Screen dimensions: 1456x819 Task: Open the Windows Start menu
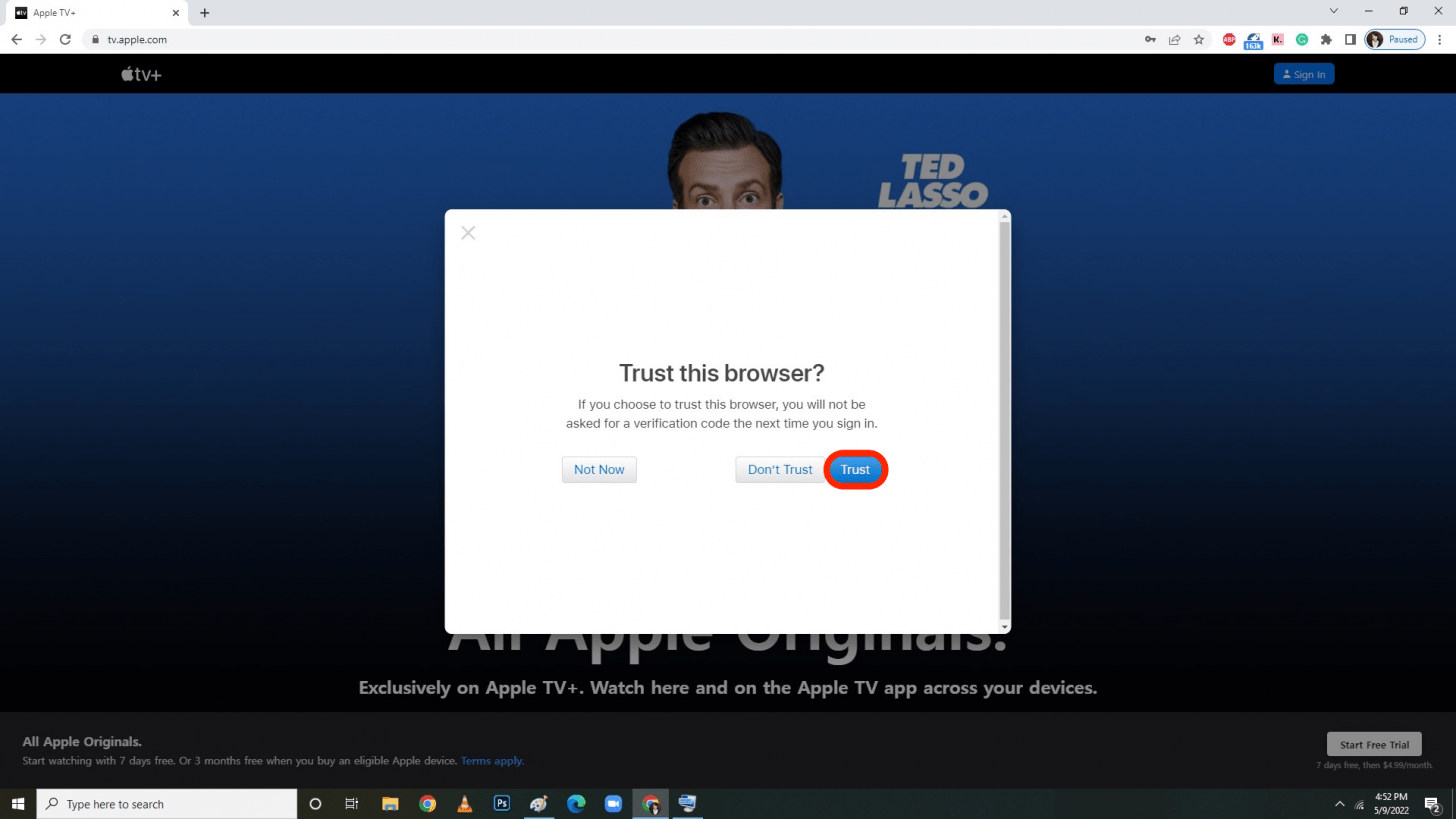[x=18, y=804]
